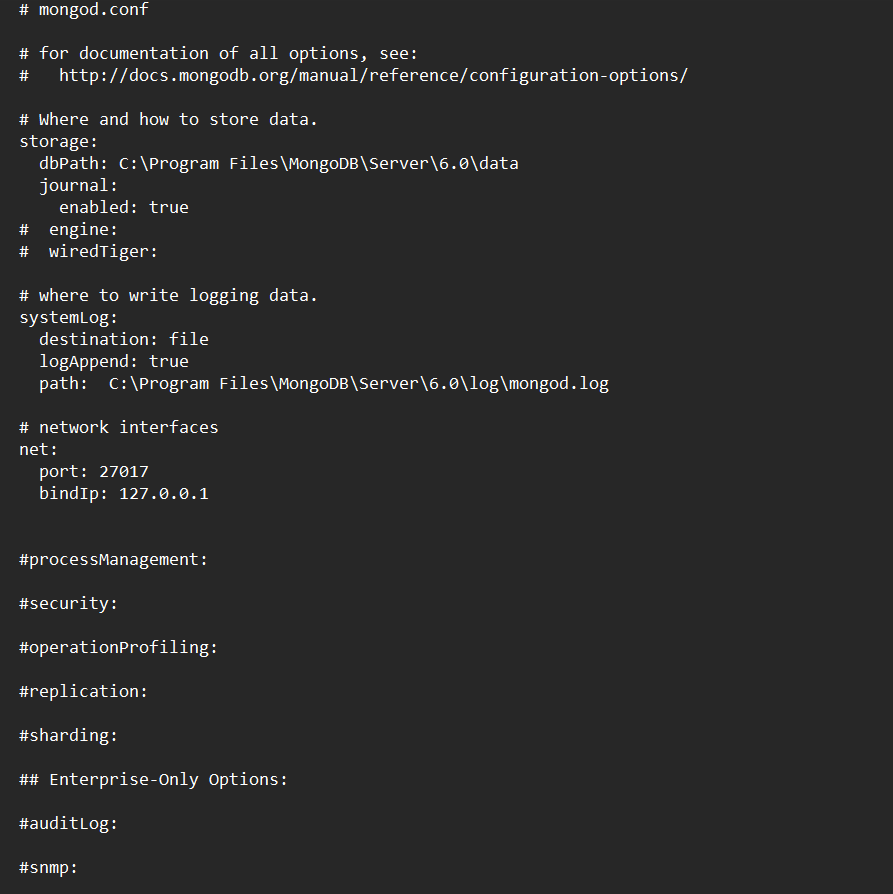The image size is (893, 894).
Task: Place cursor on the "net:" line
Action: [39, 449]
